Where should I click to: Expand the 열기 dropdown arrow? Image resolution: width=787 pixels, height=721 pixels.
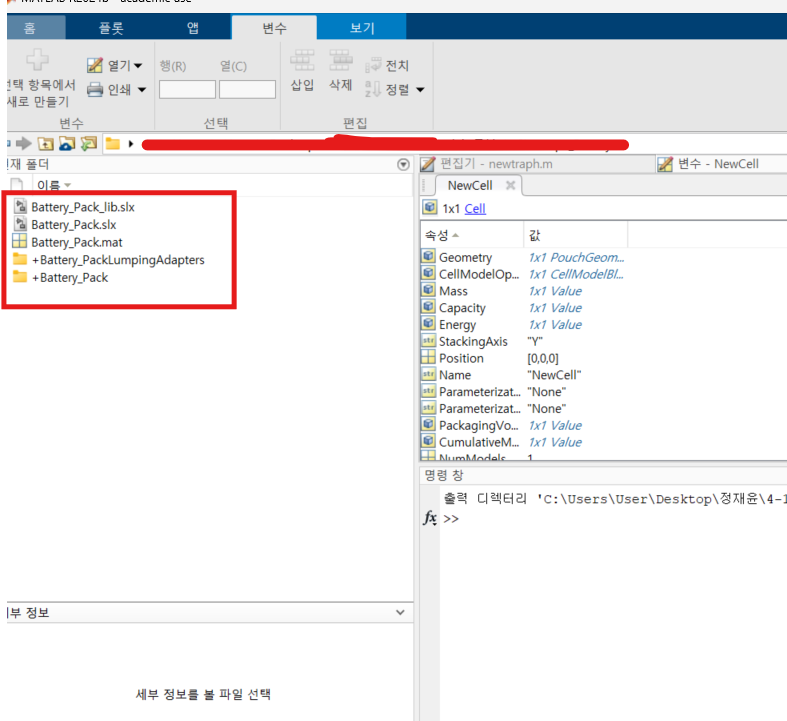click(138, 66)
